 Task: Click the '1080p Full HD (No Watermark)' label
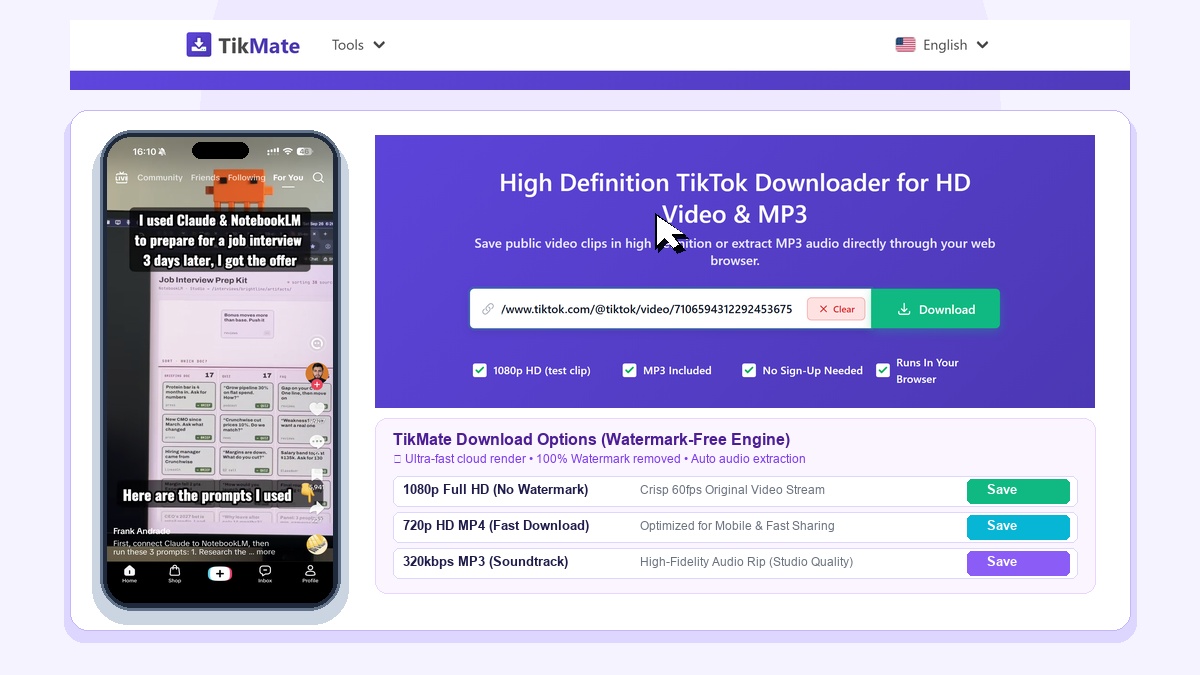click(495, 490)
